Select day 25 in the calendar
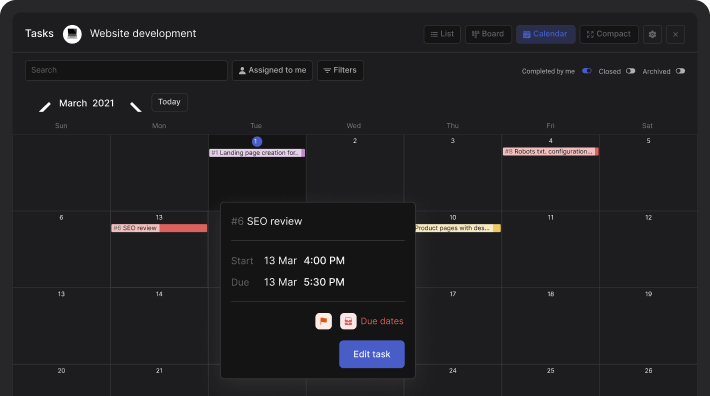The height and width of the screenshot is (396, 710). pos(551,371)
